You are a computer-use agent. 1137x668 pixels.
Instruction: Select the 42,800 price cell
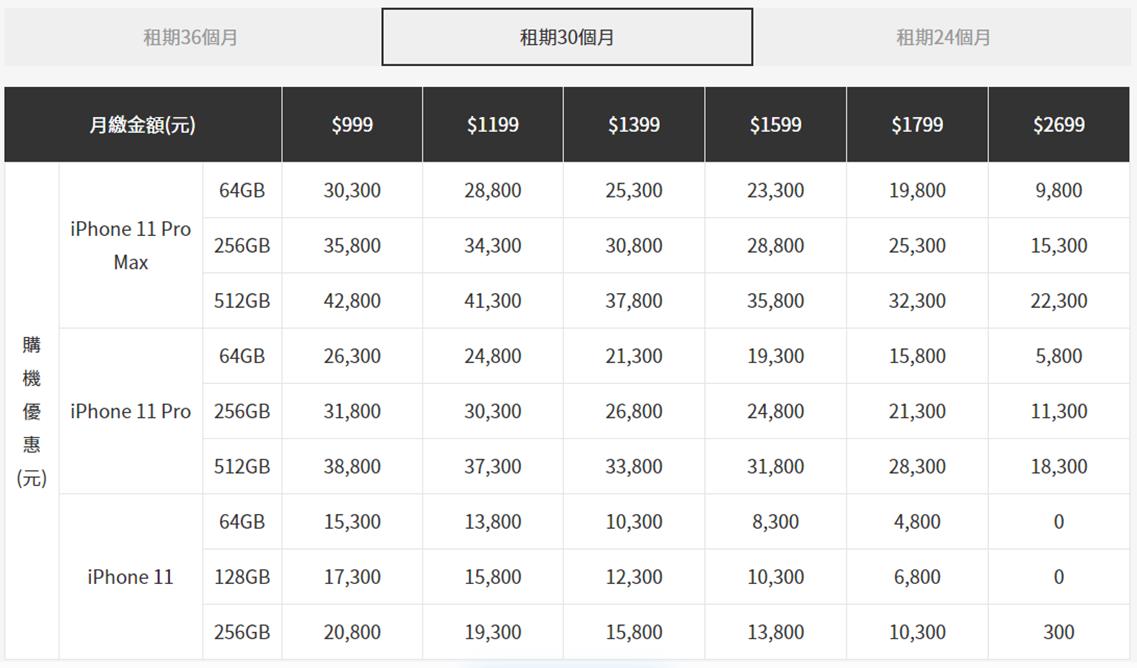(x=352, y=301)
